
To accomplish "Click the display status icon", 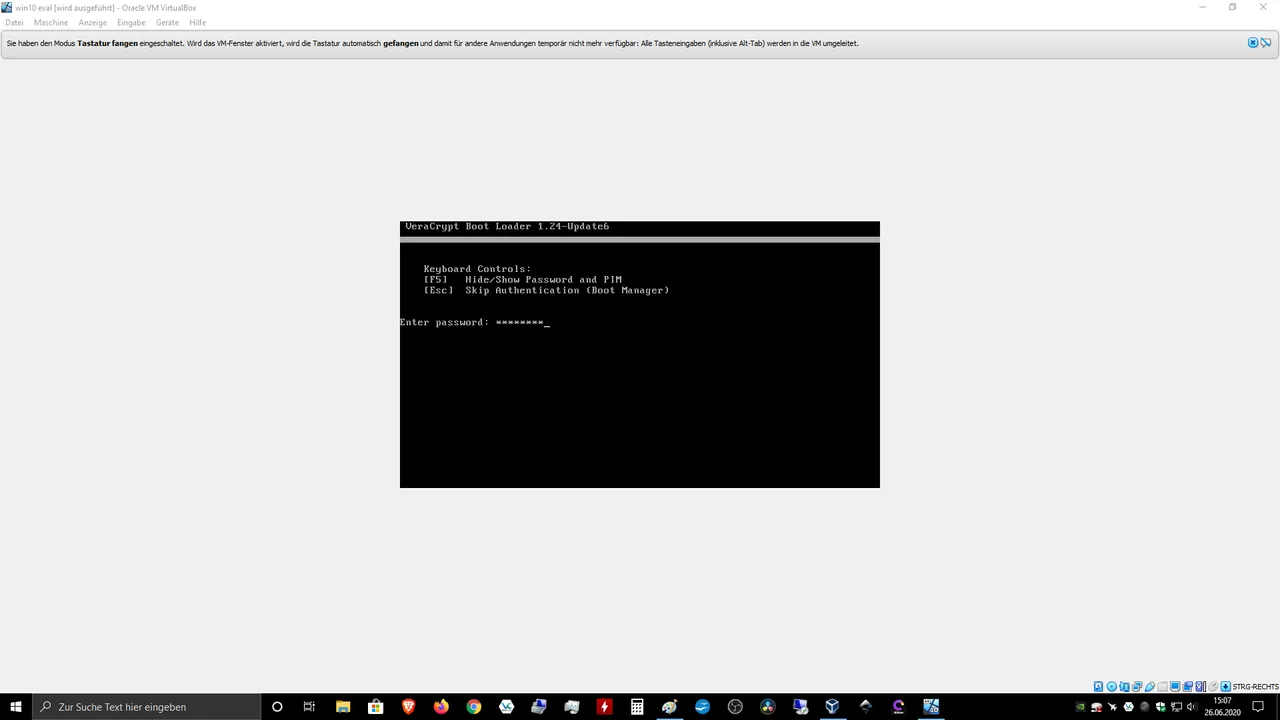I will (x=1175, y=687).
